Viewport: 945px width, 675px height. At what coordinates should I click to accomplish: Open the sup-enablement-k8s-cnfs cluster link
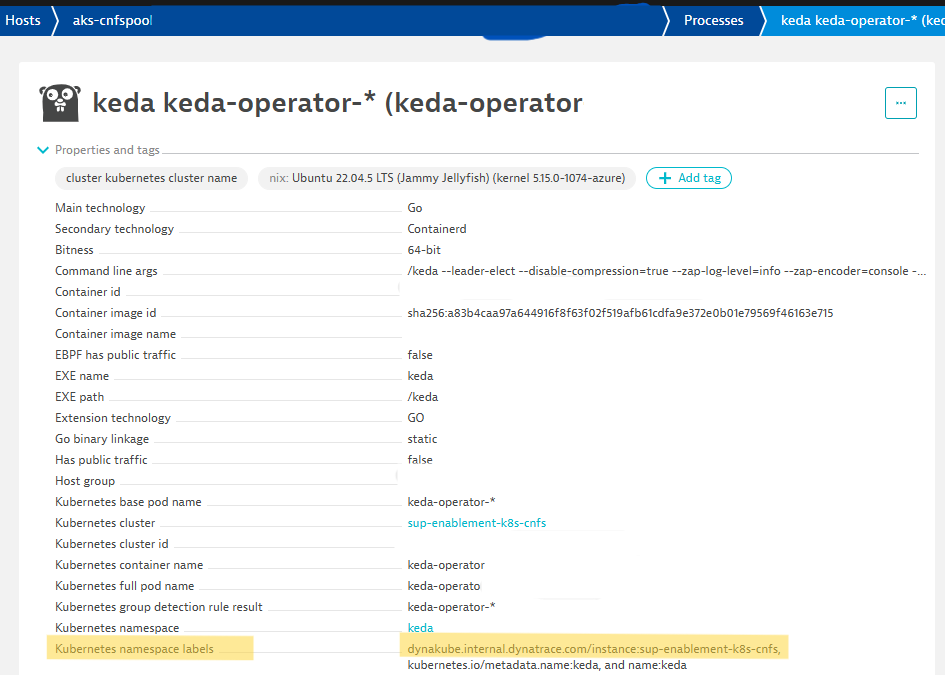477,522
